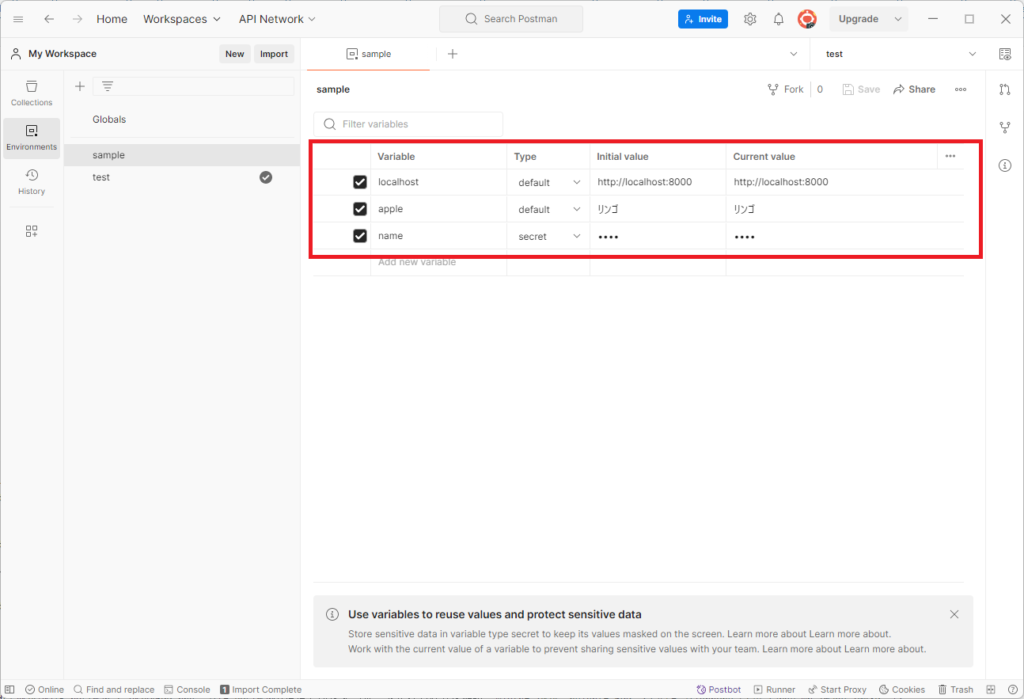Expand the Upgrade dropdown arrow
The width and height of the screenshot is (1024, 699).
[898, 19]
